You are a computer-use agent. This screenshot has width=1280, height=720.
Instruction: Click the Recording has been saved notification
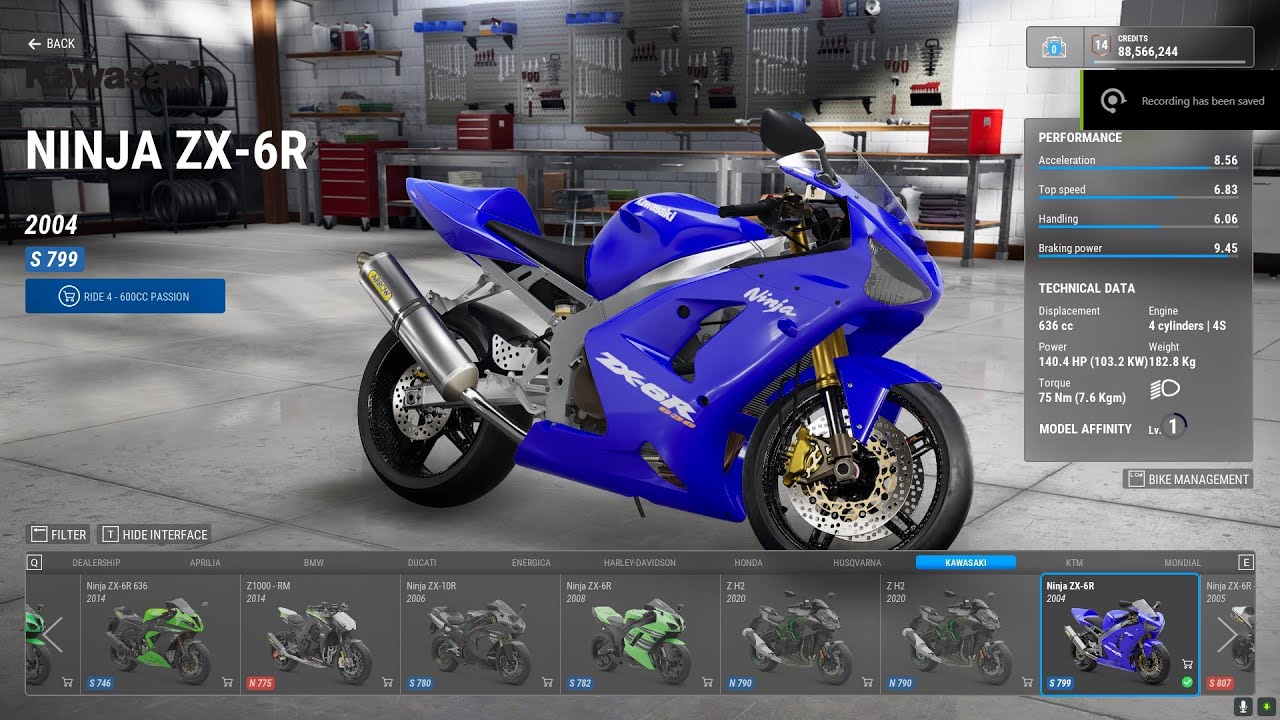click(1181, 101)
